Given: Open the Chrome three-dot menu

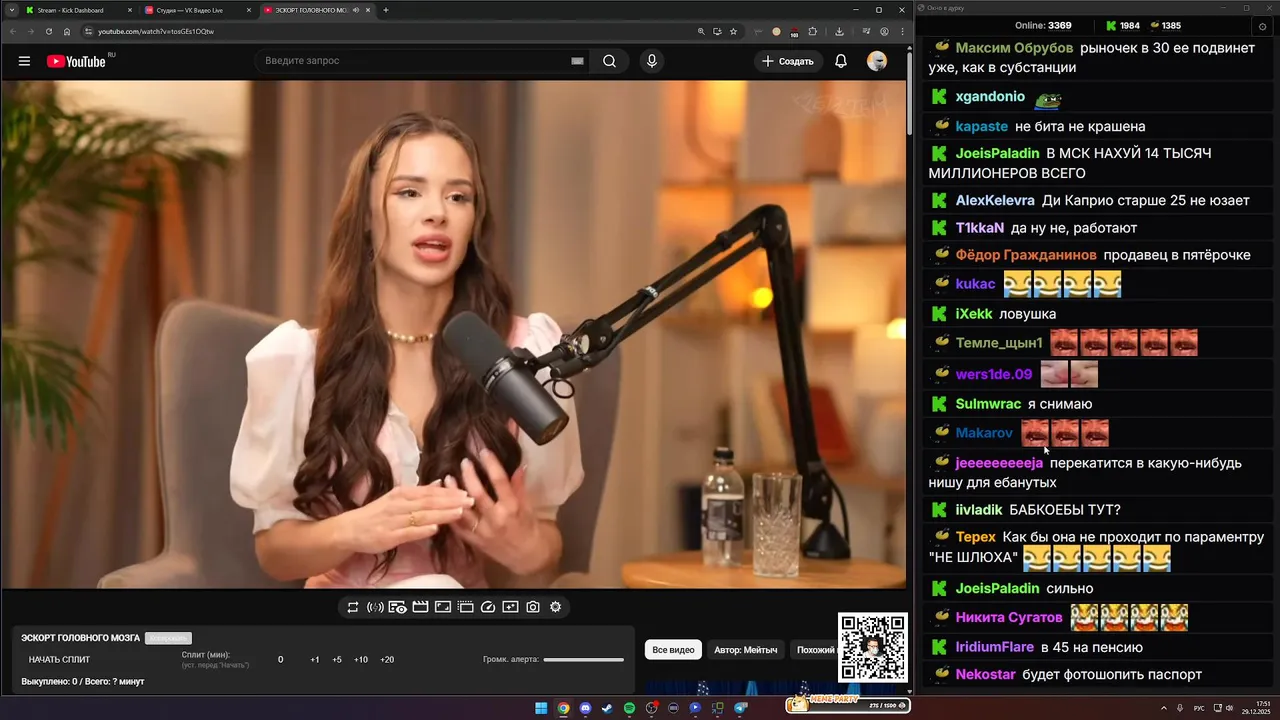Looking at the screenshot, I should (x=902, y=31).
